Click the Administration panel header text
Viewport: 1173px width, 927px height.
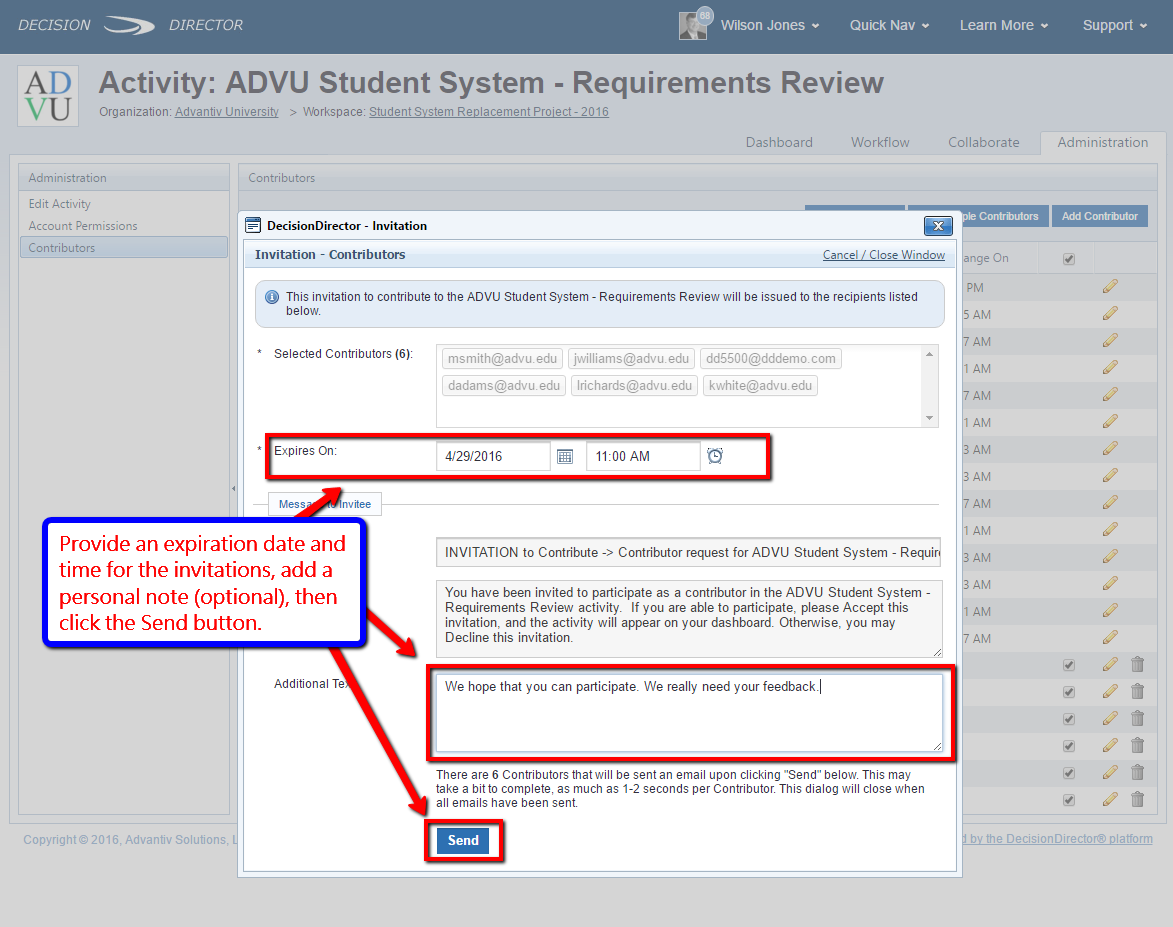[67, 178]
